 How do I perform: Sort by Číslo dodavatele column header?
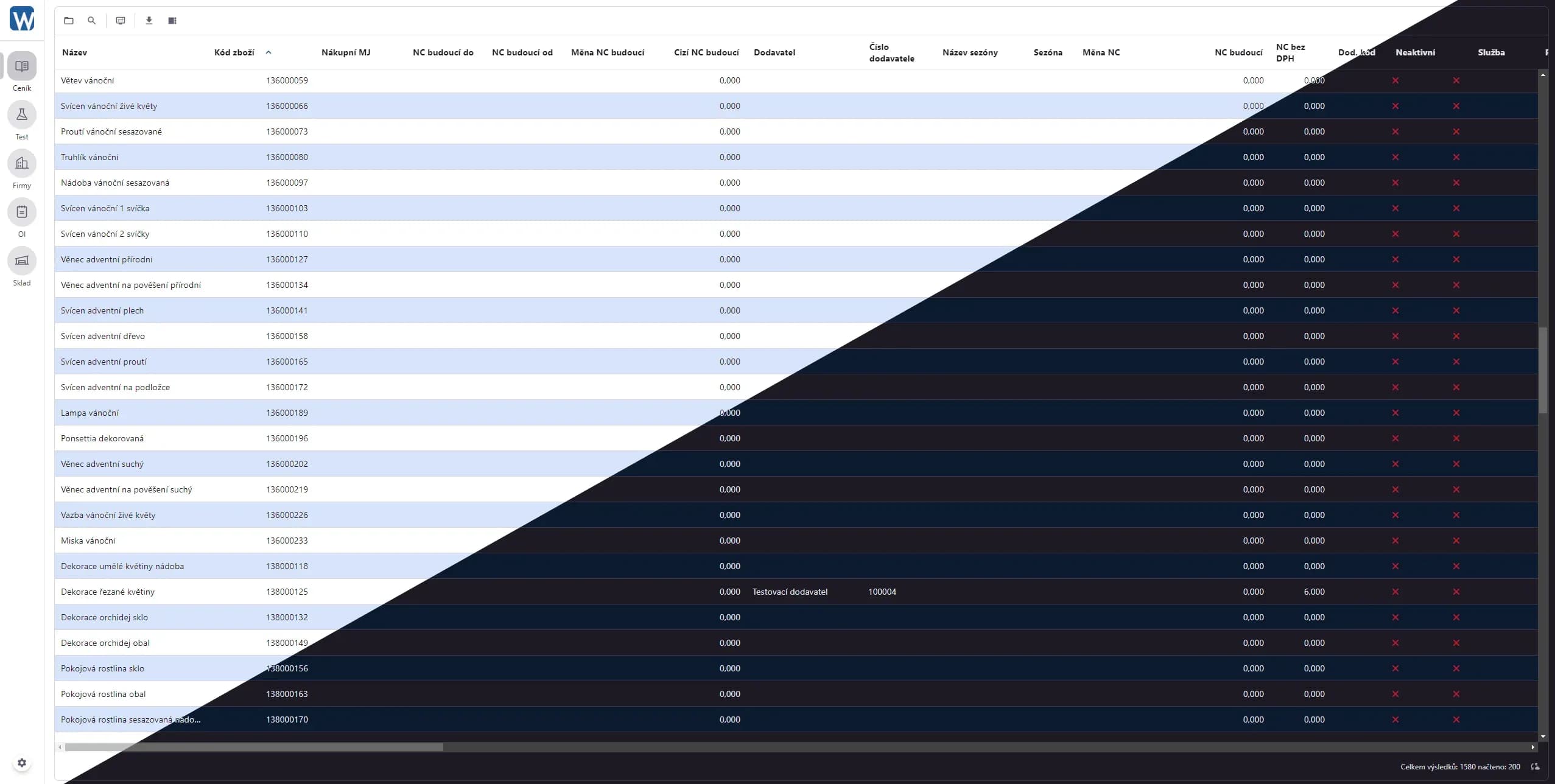click(892, 52)
